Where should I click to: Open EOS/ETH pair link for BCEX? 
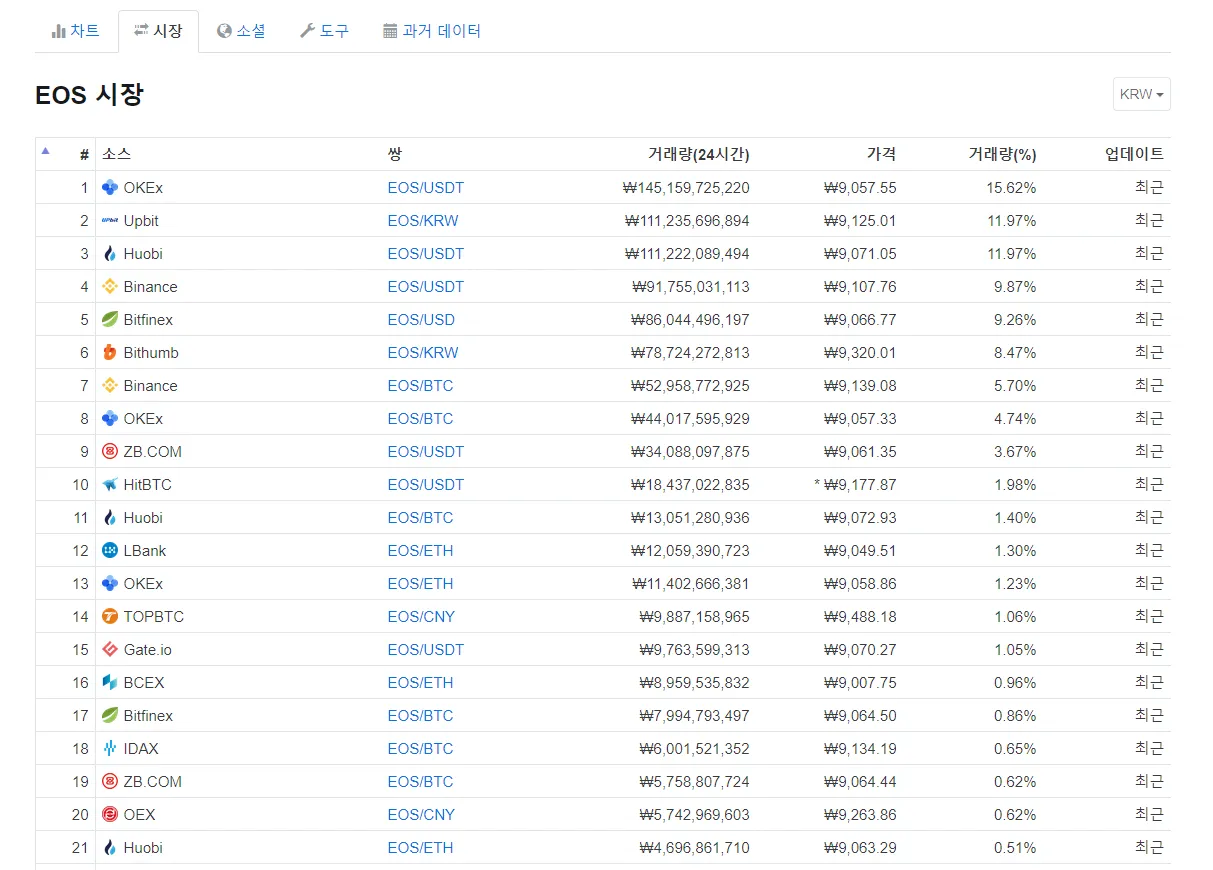[x=420, y=682]
